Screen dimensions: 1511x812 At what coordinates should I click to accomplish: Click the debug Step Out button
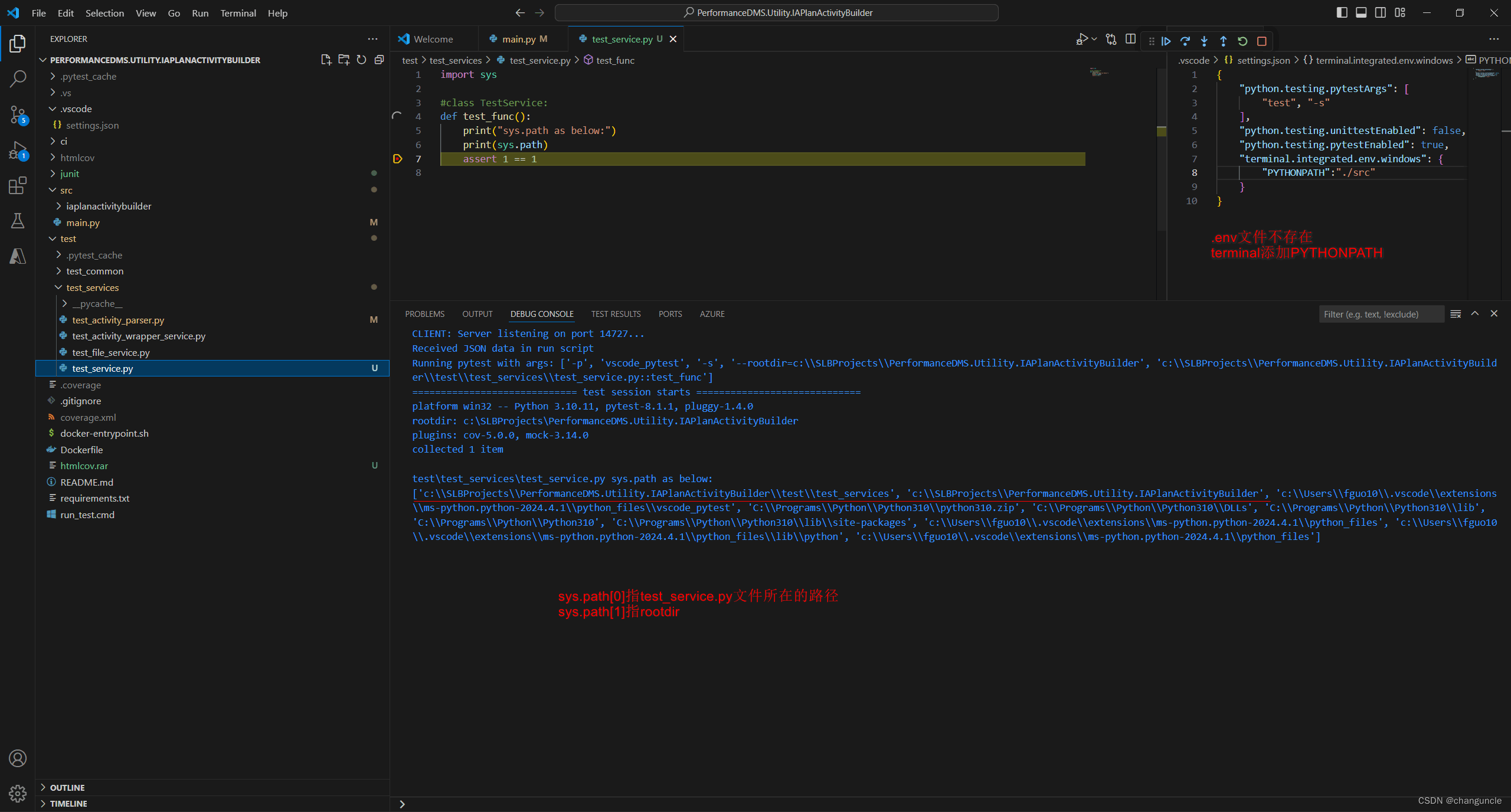pyautogui.click(x=1223, y=41)
